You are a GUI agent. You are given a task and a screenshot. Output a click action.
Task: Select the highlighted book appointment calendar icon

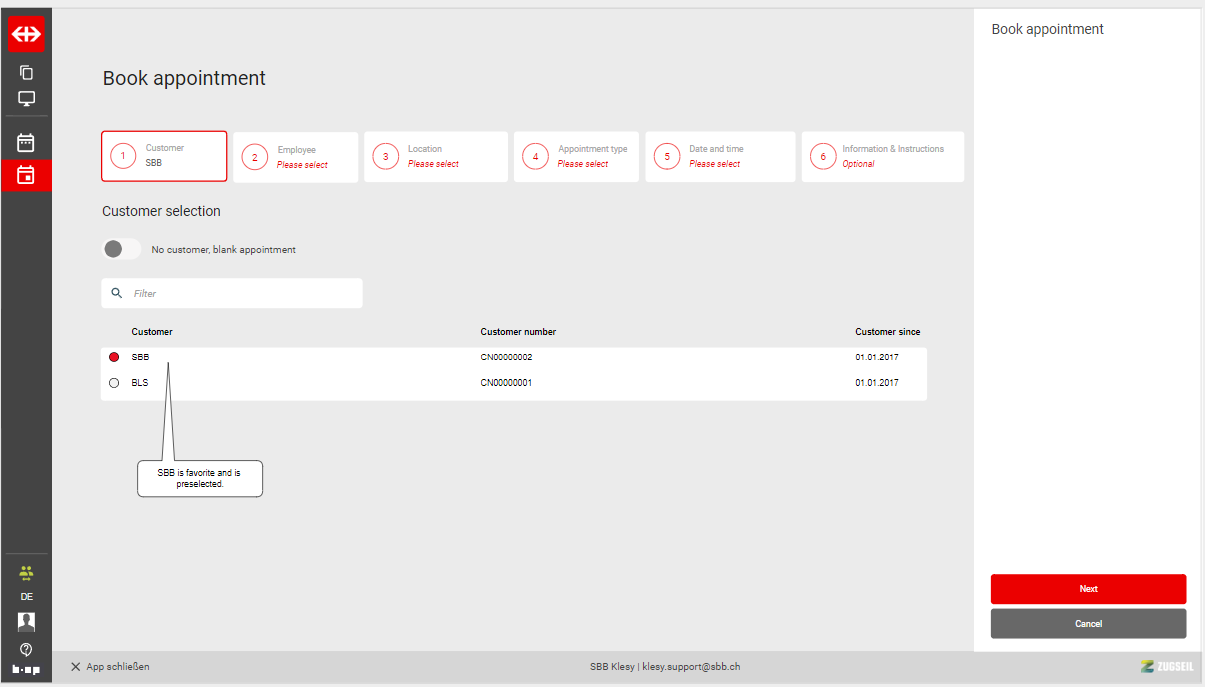26,175
